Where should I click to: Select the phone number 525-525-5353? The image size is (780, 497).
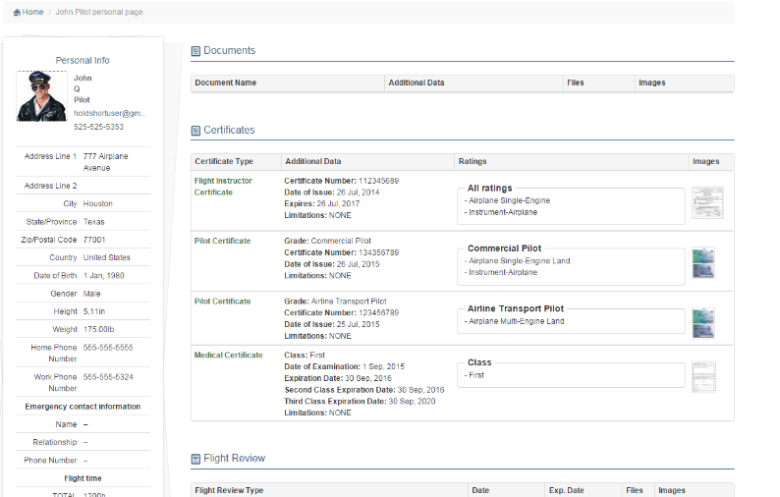click(x=98, y=127)
